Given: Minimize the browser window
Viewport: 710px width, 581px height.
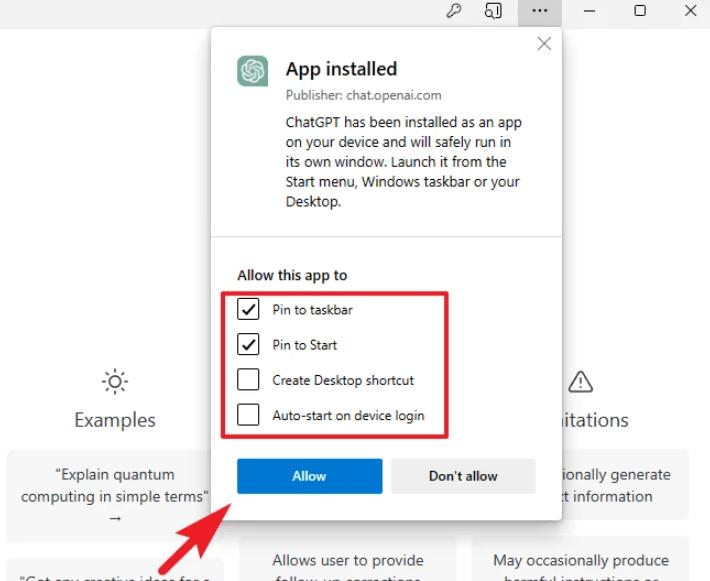Looking at the screenshot, I should 590,10.
